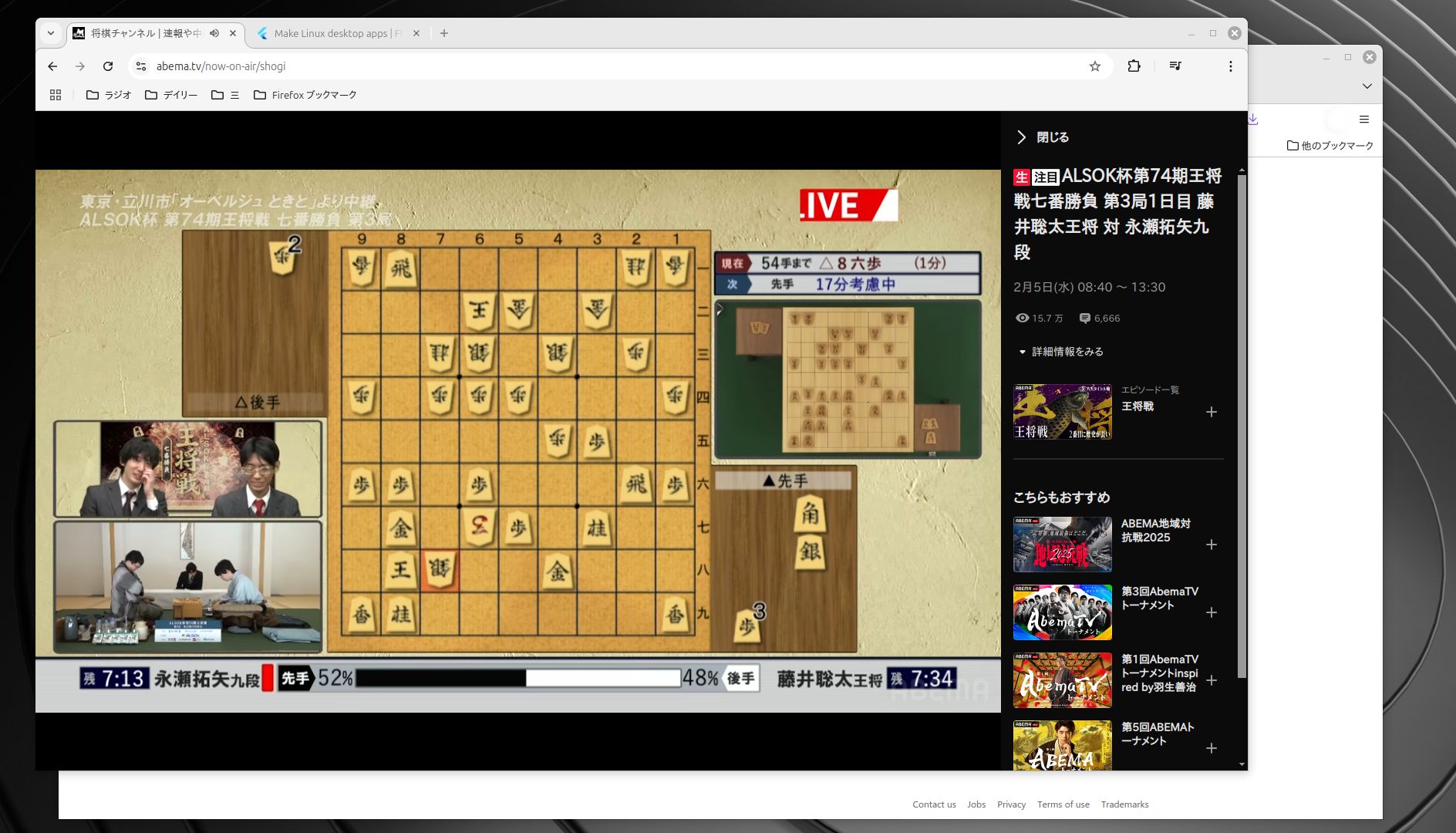This screenshot has height=833, width=1456.
Task: Open hamburger menu in background window
Action: point(1364,120)
